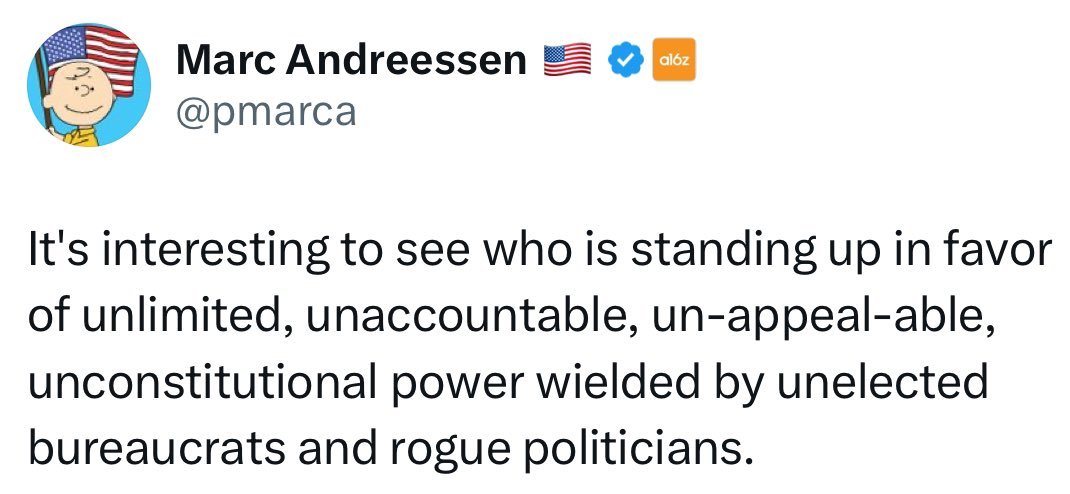
Task: Click the blue verified checkmark badge
Action: [x=626, y=60]
